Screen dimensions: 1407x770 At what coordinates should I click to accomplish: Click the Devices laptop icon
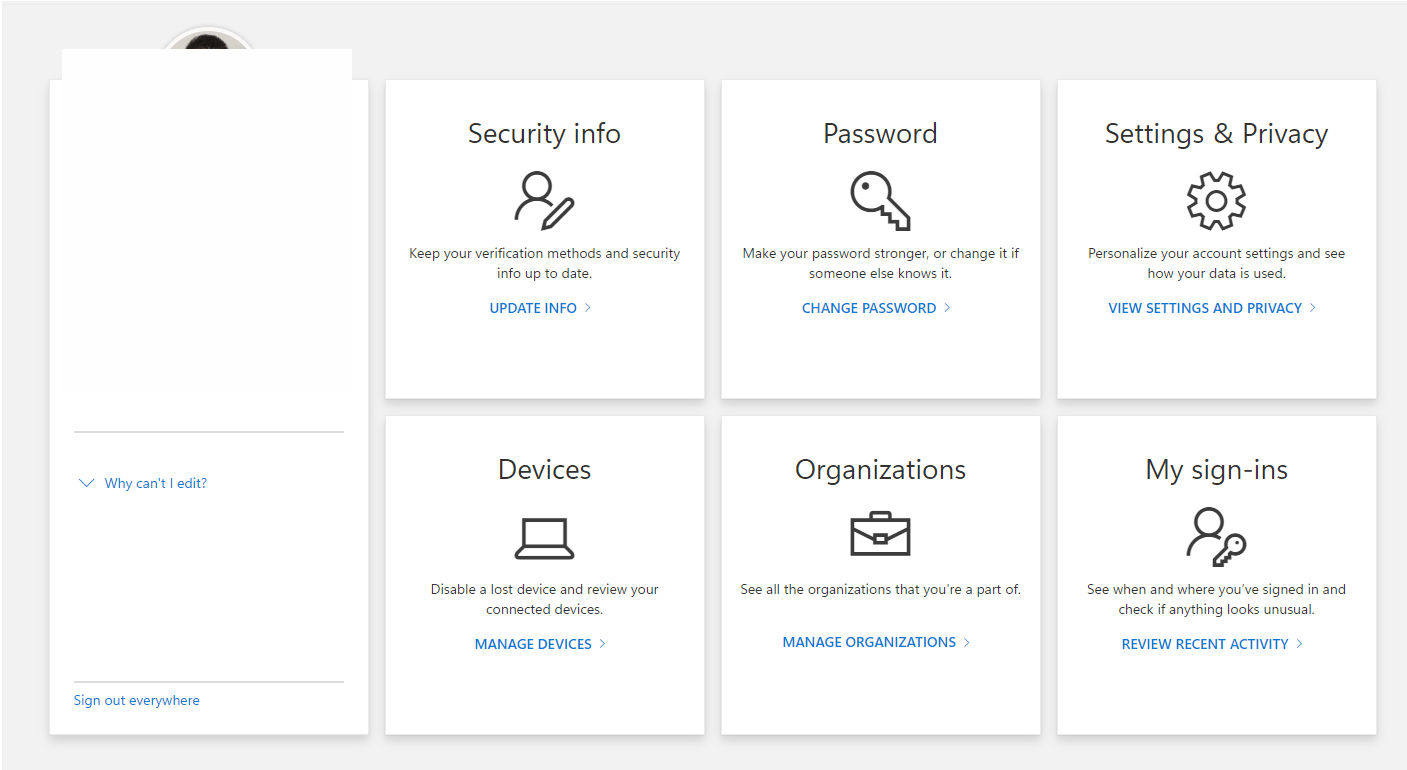click(x=544, y=539)
